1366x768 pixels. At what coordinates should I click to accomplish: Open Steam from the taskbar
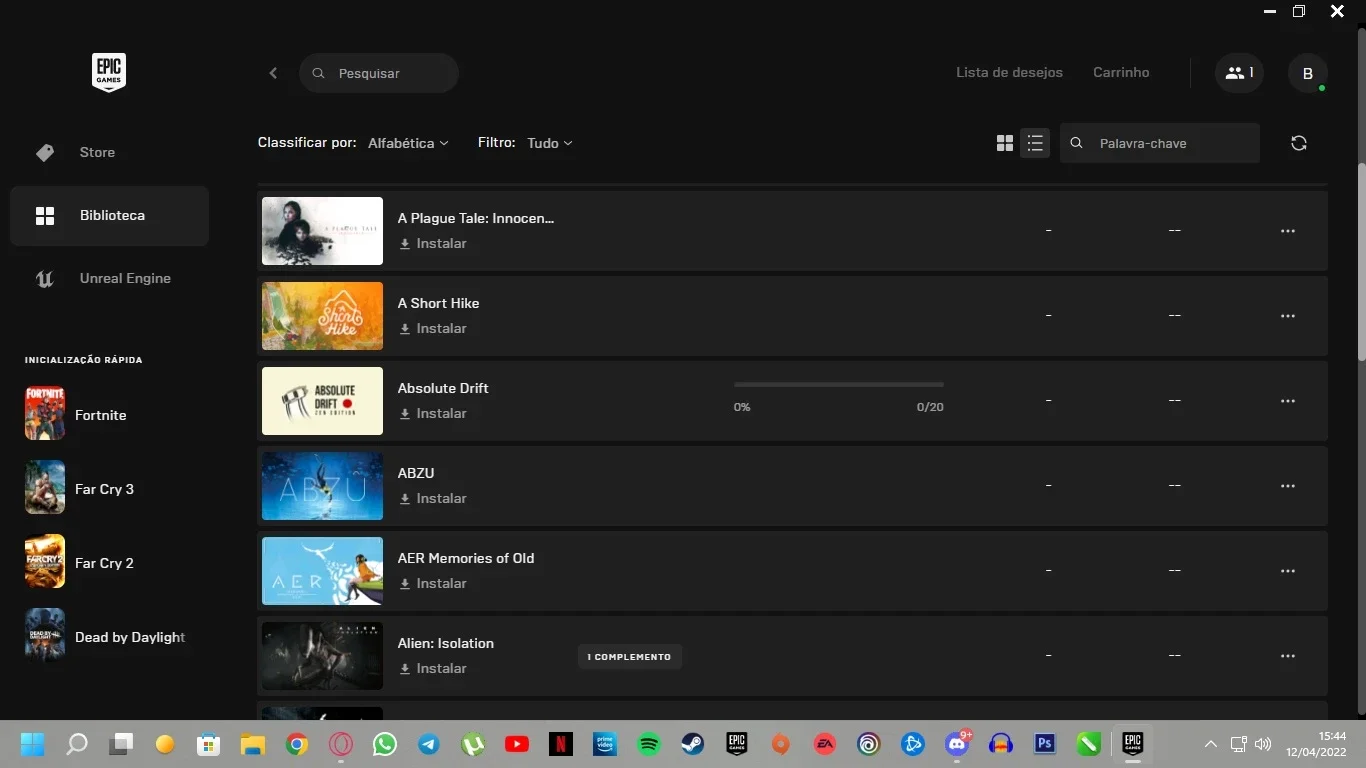point(693,744)
